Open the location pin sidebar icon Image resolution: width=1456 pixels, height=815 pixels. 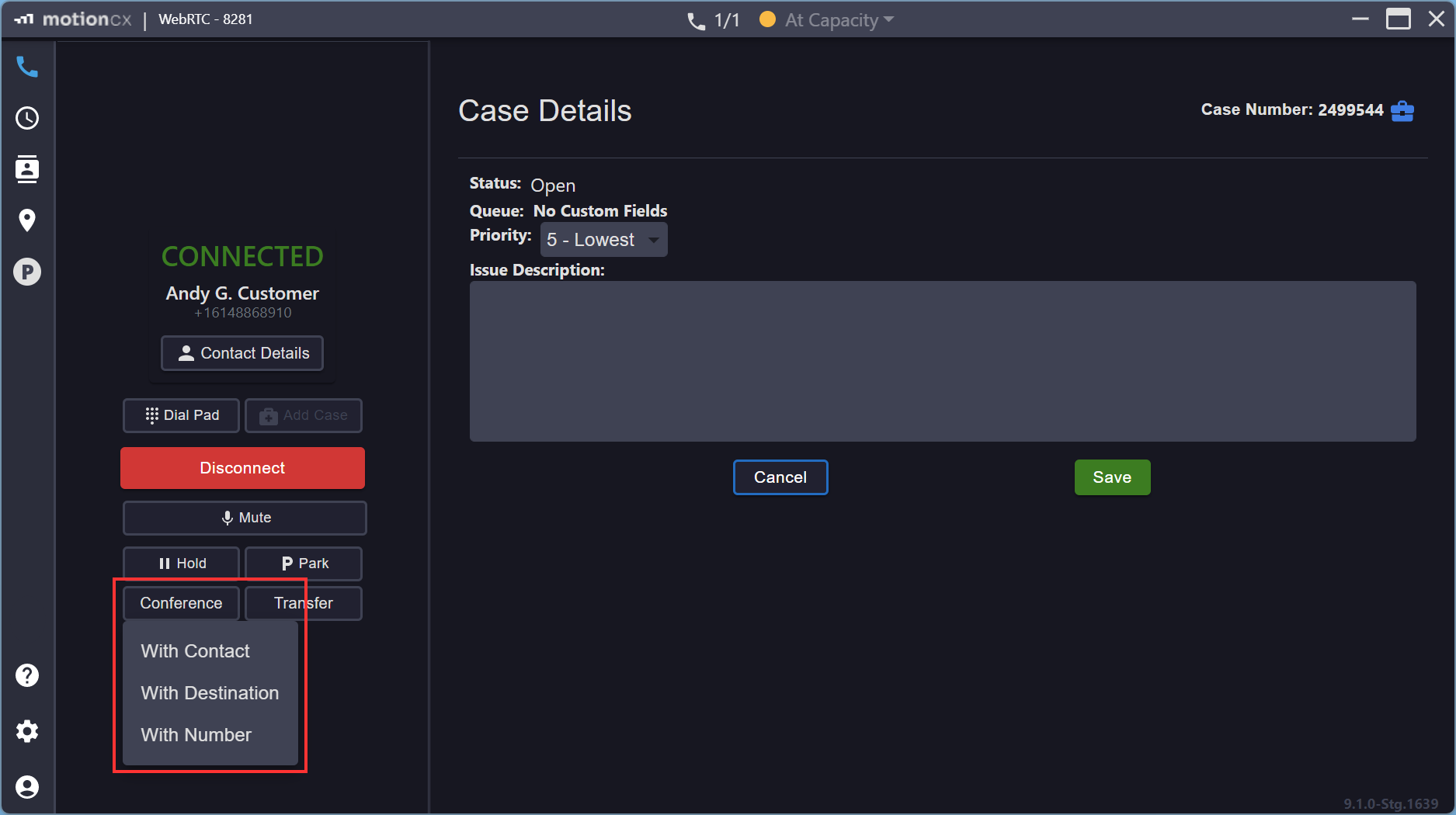[27, 220]
